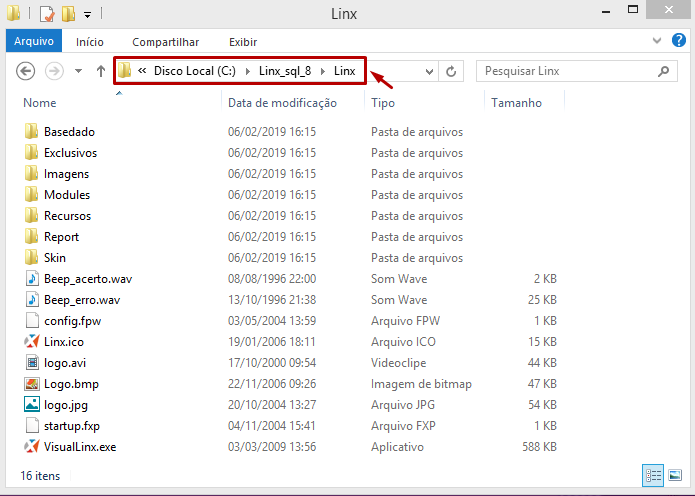Select the VisualLinx.exe application icon
Viewport: 695px width, 496px height.
click(x=31, y=446)
